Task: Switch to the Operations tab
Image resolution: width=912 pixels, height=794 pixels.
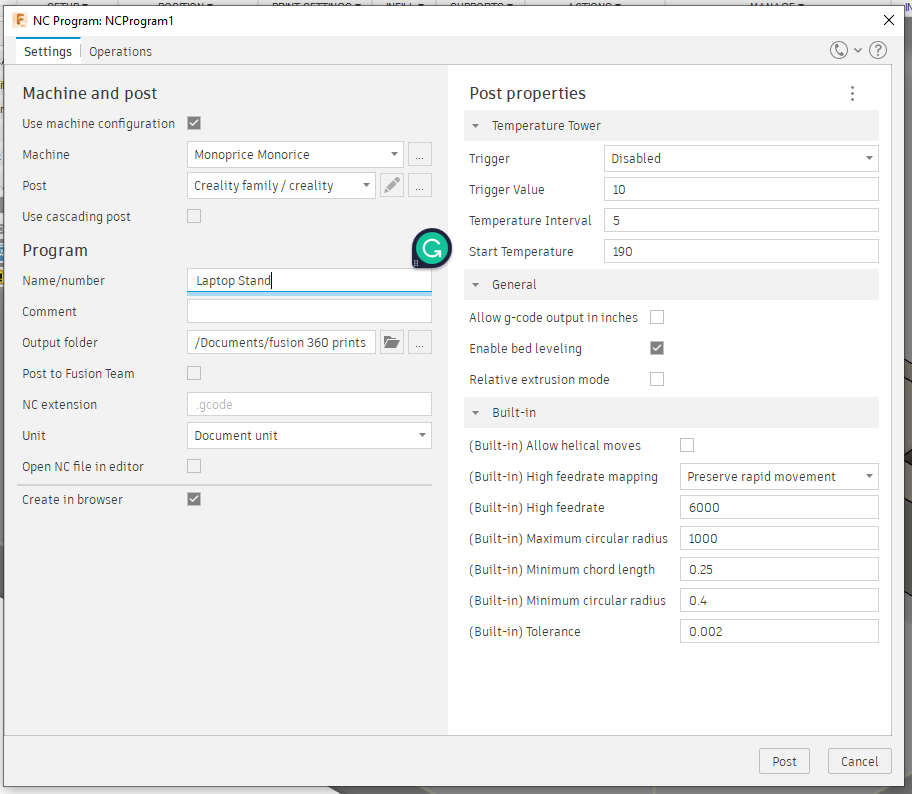Action: pyautogui.click(x=120, y=51)
